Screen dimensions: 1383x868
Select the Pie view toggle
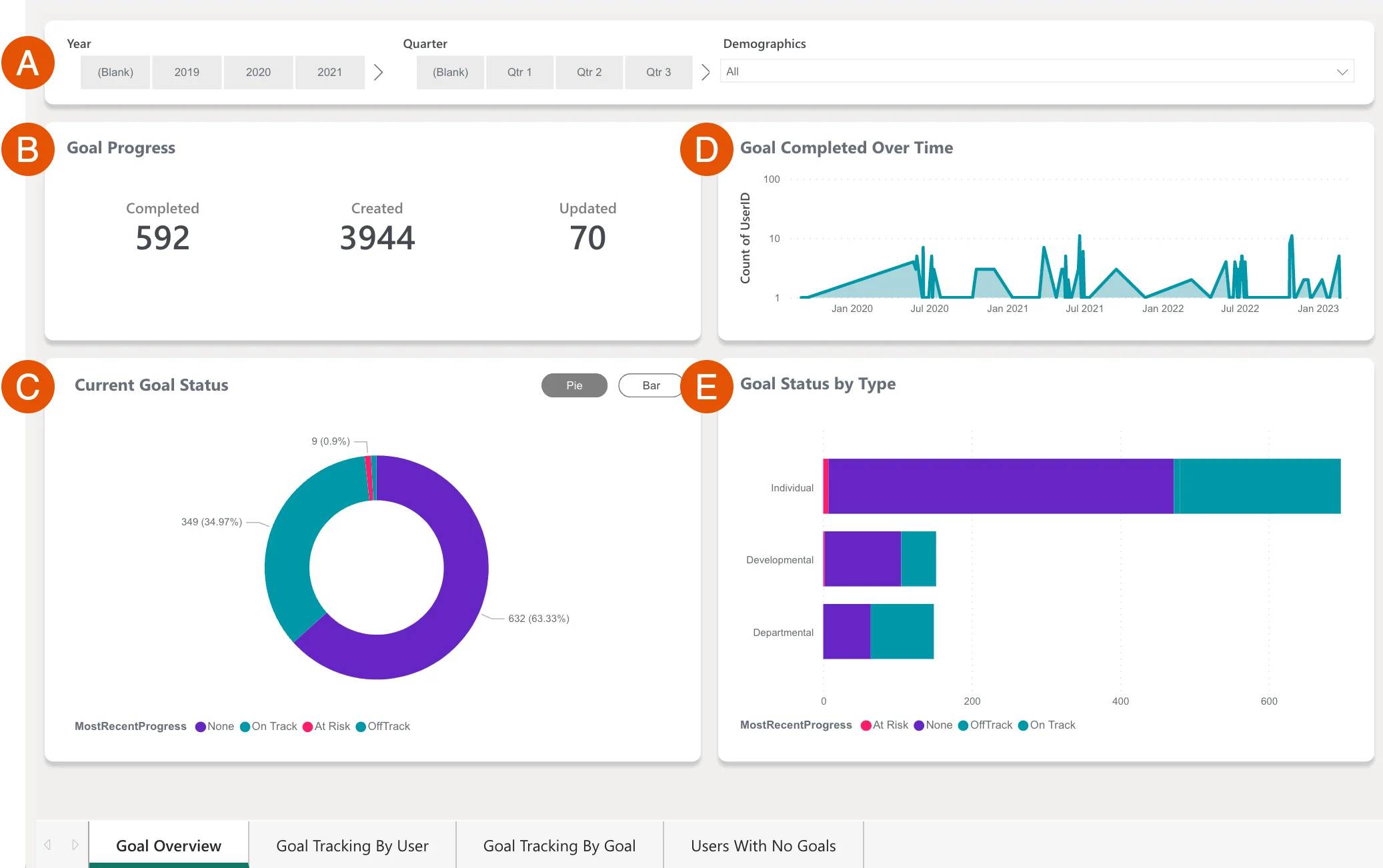[x=573, y=385]
